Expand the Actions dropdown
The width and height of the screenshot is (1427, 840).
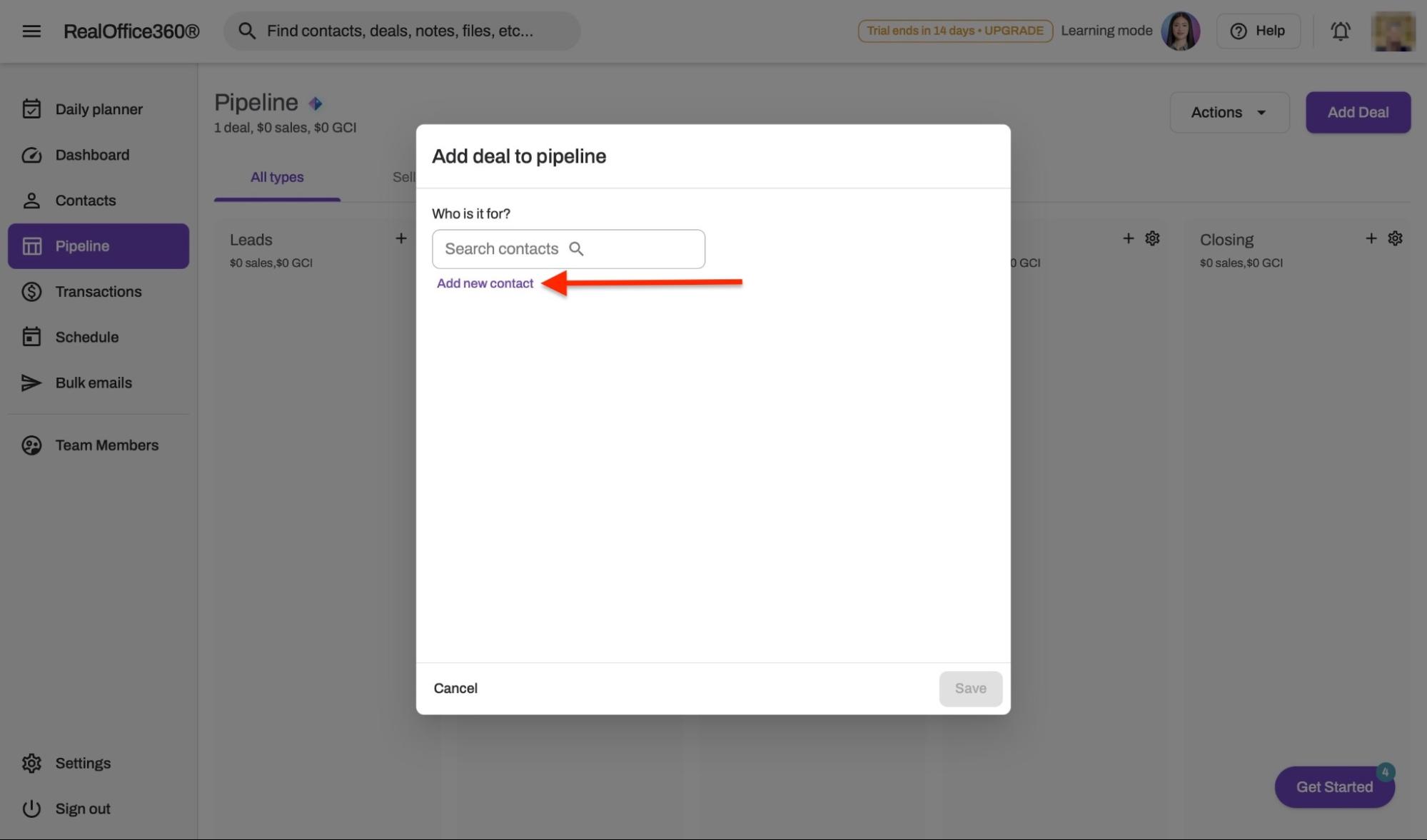click(x=1229, y=112)
